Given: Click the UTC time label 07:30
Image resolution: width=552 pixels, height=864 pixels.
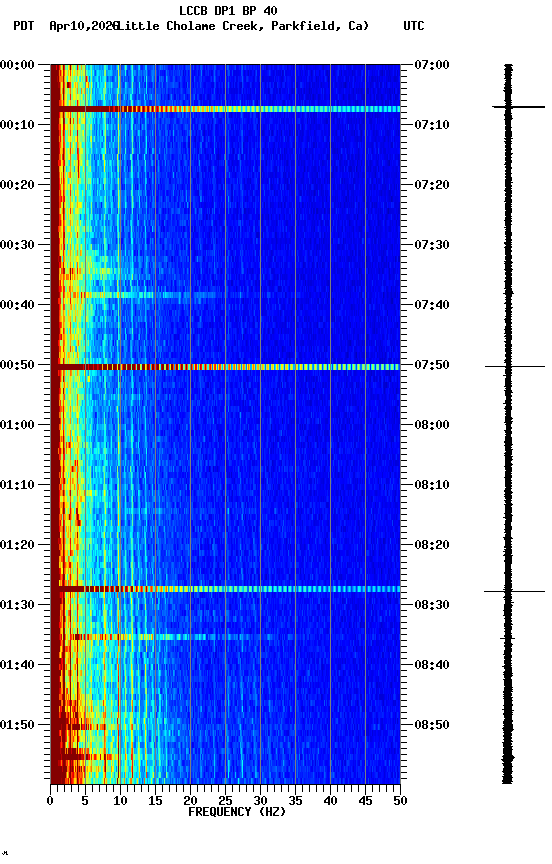Looking at the screenshot, I should (432, 245).
